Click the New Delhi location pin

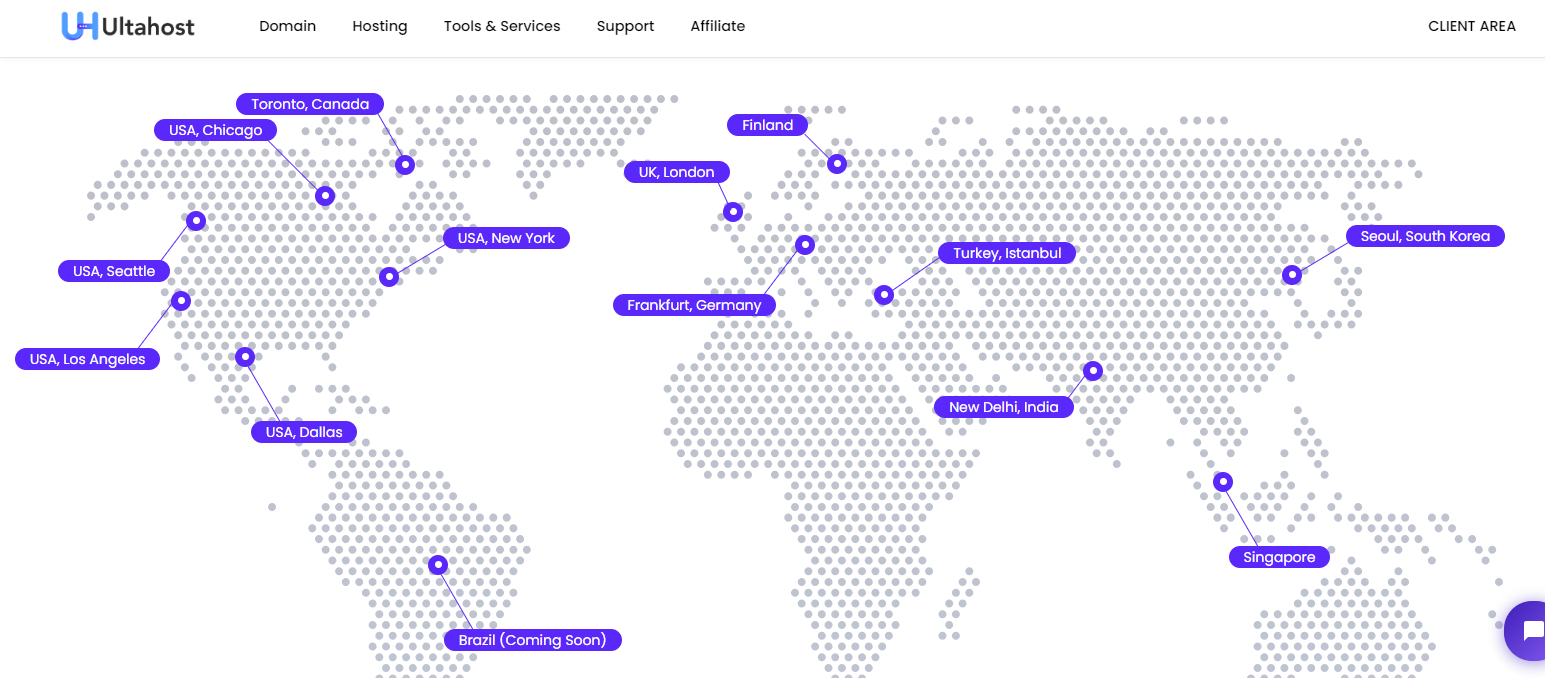[x=1093, y=371]
